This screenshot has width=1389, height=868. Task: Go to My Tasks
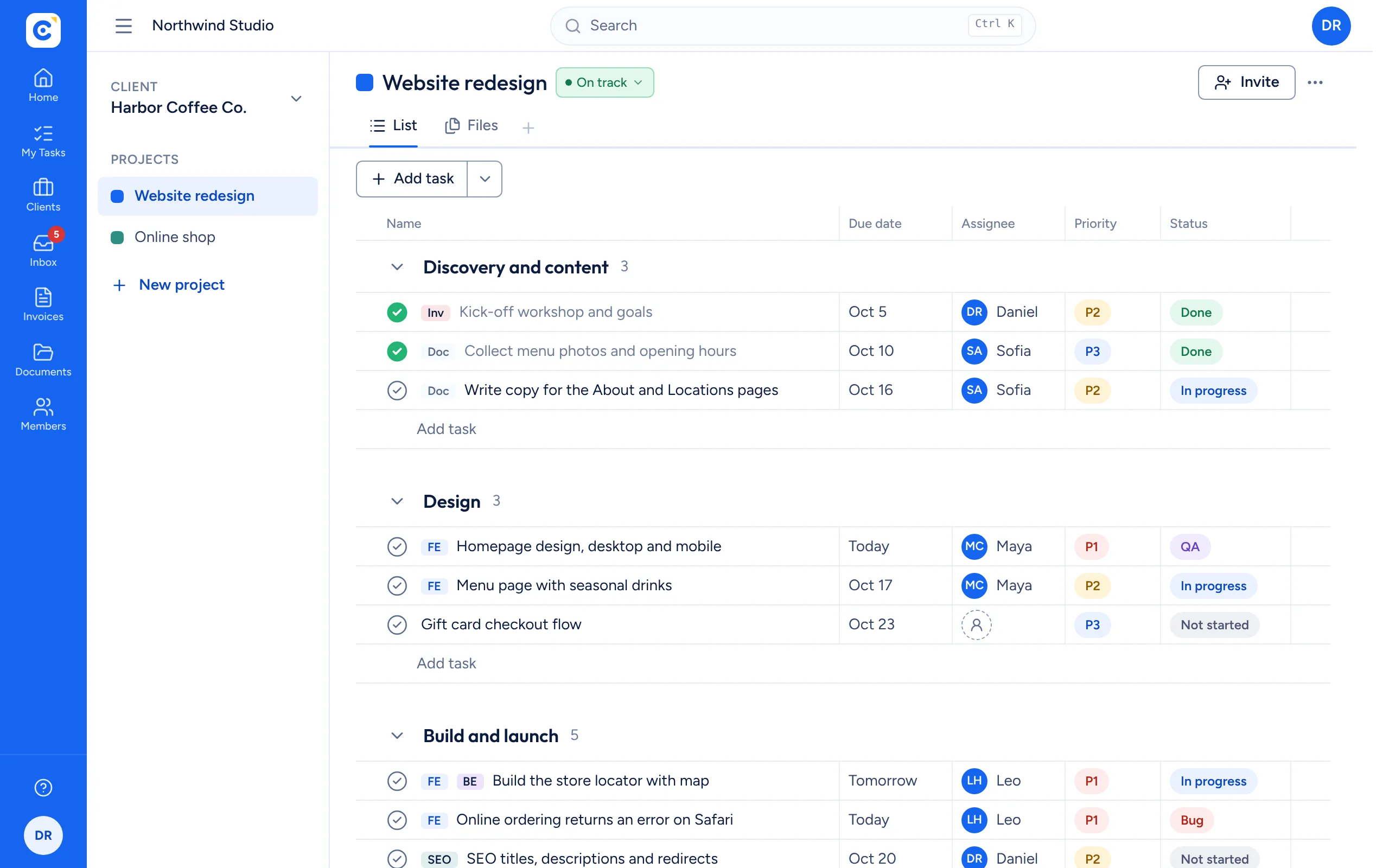43,141
